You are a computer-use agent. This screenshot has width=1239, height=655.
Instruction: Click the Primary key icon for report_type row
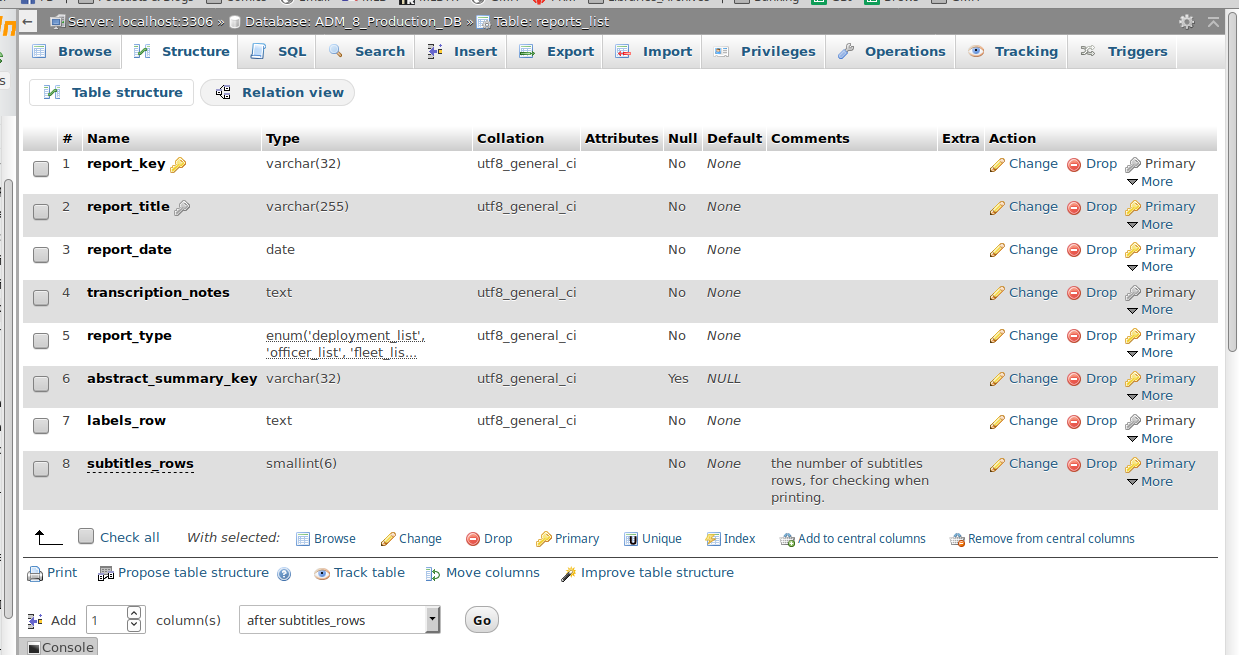(1133, 337)
